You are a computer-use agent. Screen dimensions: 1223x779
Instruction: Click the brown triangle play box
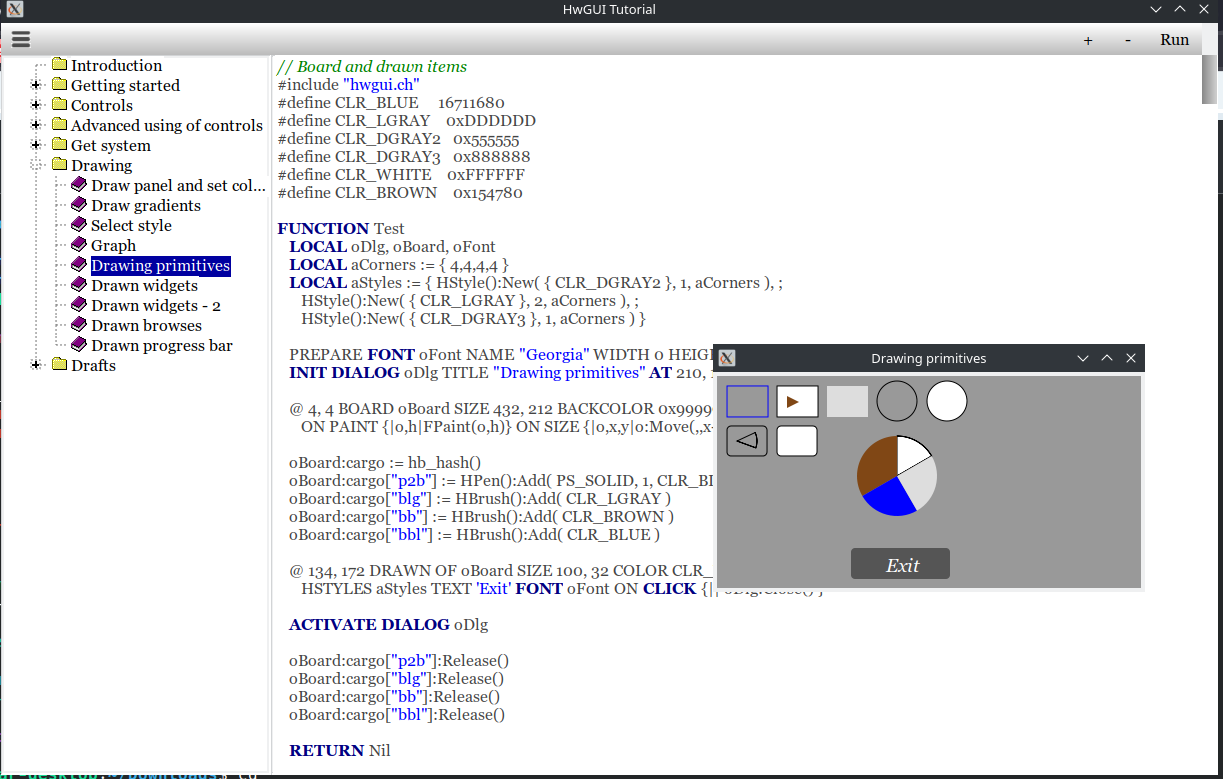[x=797, y=401]
